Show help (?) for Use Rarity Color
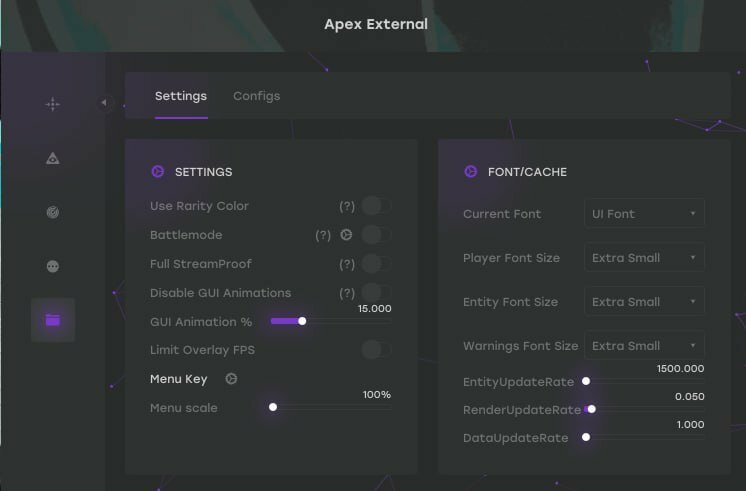 (347, 206)
